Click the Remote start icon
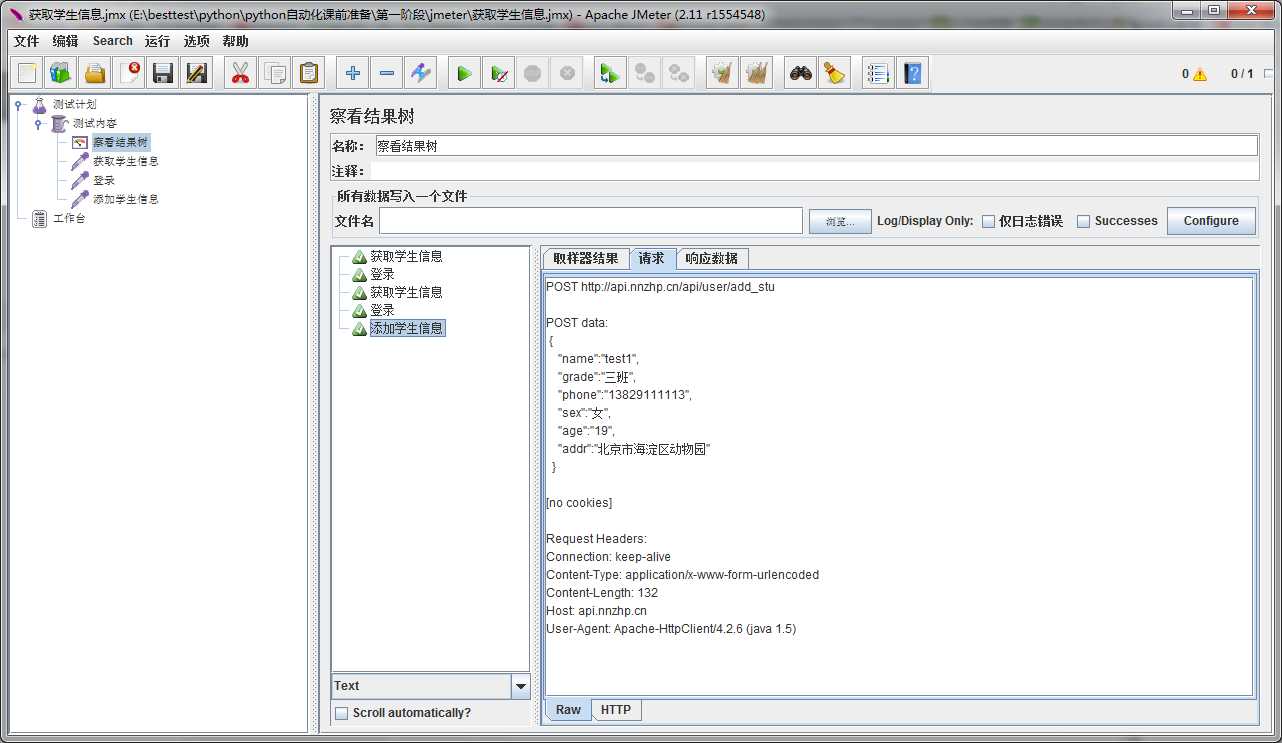The width and height of the screenshot is (1282, 743). coord(610,73)
